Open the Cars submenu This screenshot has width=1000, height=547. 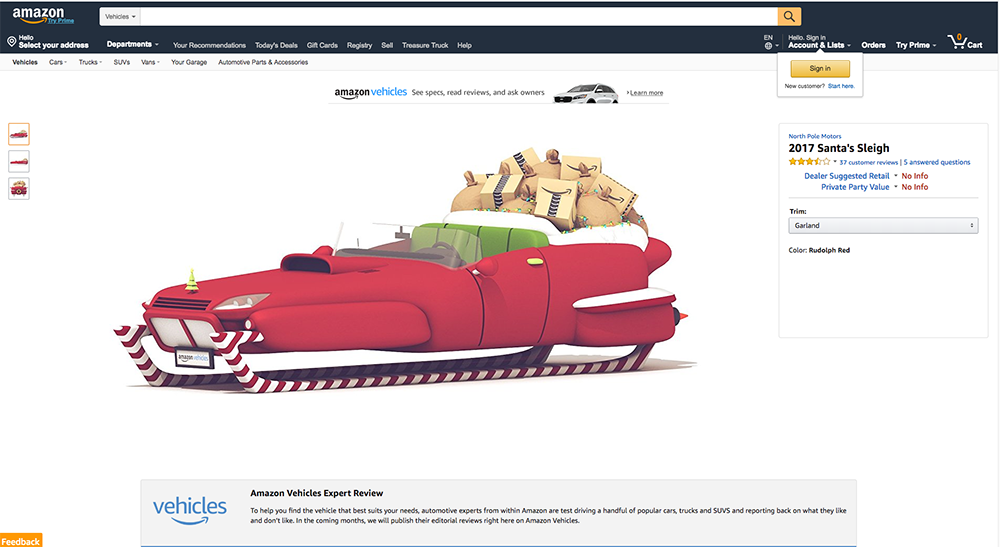click(57, 62)
